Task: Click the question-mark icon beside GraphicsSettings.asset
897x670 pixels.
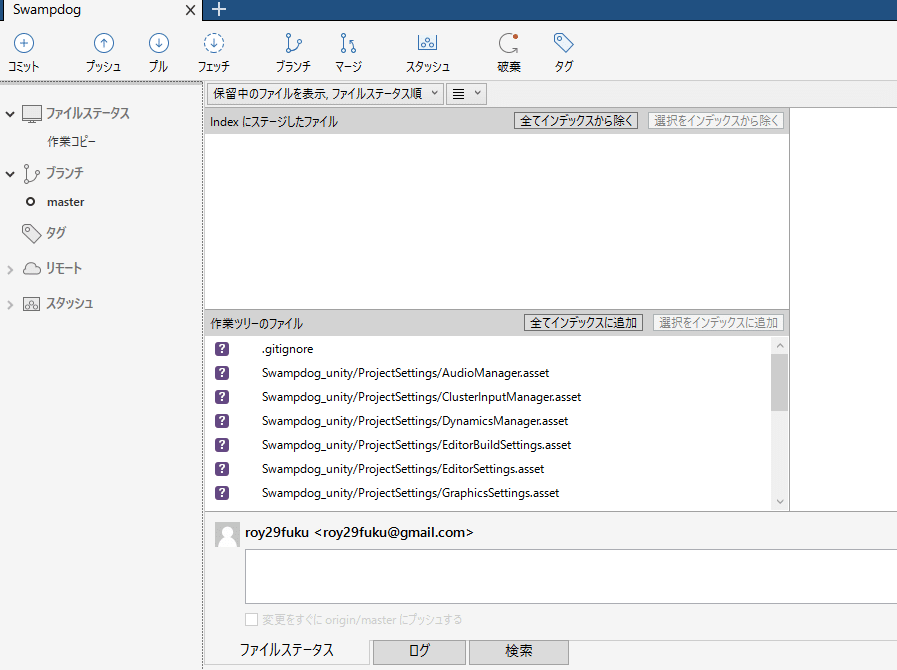Action: [222, 493]
